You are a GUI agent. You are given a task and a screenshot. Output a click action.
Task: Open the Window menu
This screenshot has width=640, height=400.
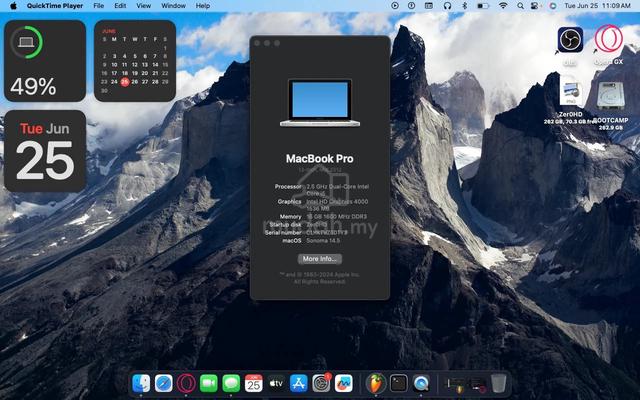(x=173, y=6)
